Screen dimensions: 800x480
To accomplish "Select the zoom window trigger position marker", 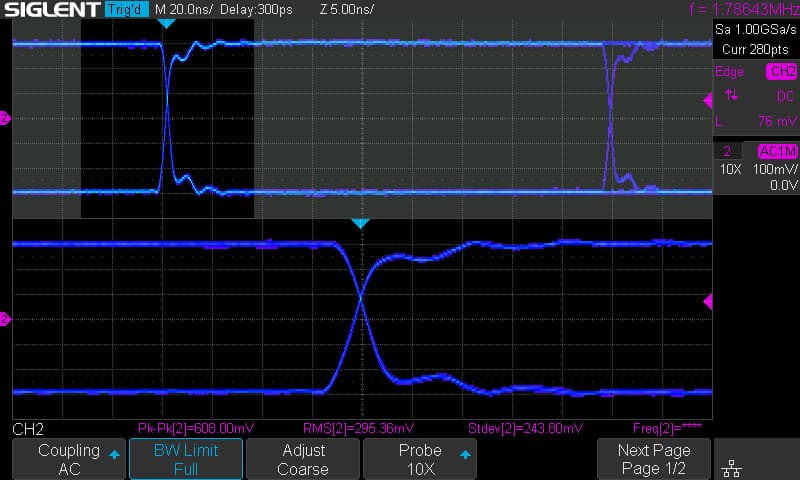I will (x=361, y=224).
